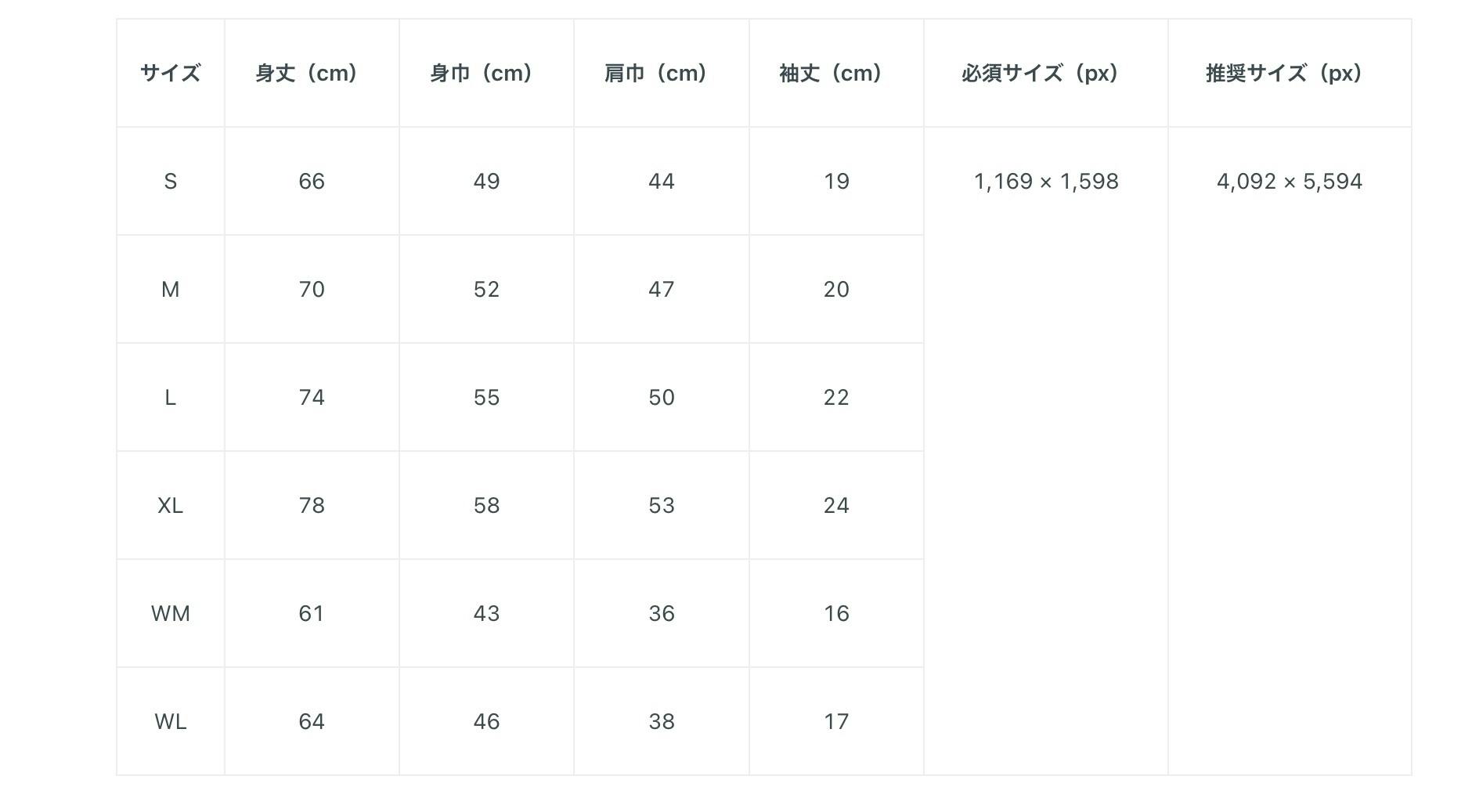Select the 4,092 × 5,594 recommended size value
The image size is (1472, 812).
click(x=1289, y=182)
